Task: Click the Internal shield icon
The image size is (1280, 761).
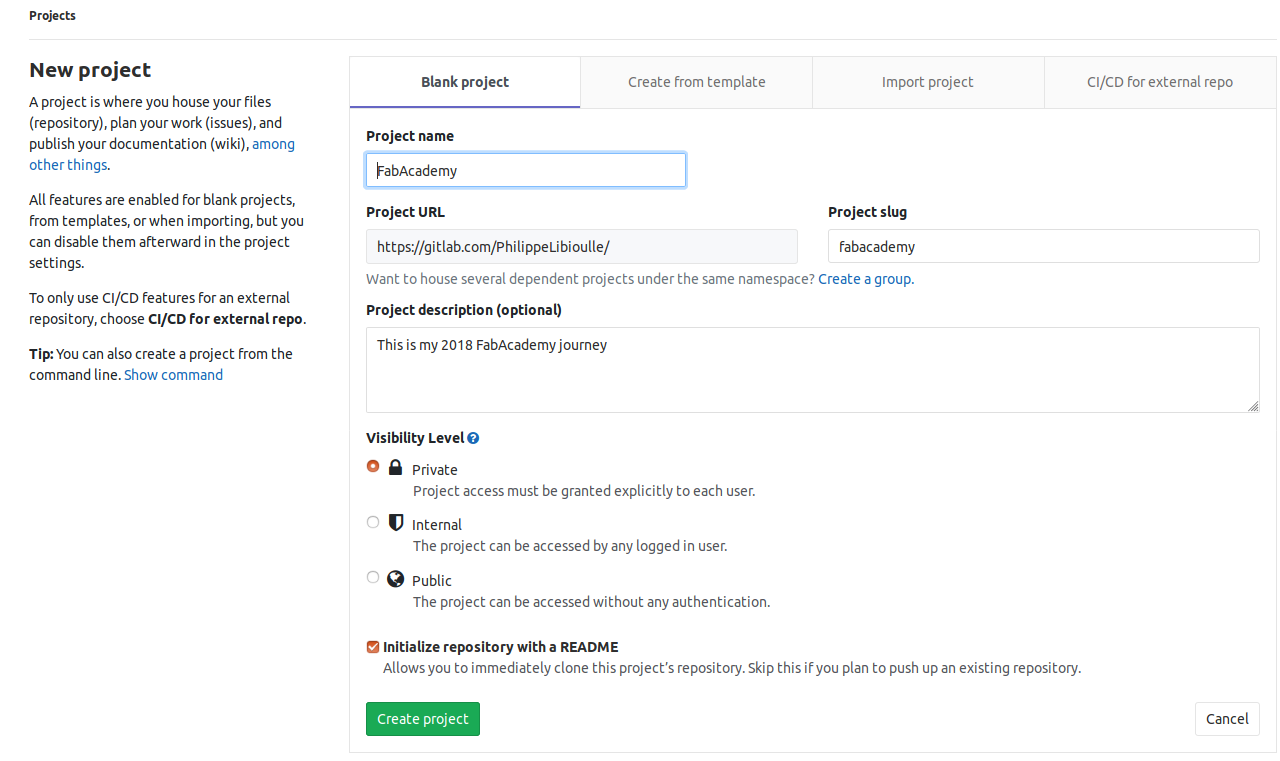Action: point(395,523)
